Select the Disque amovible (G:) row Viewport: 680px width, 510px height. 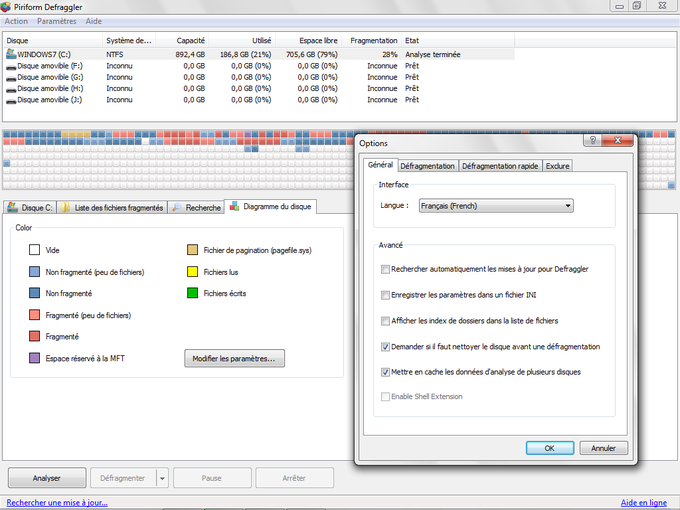pyautogui.click(x=259, y=77)
